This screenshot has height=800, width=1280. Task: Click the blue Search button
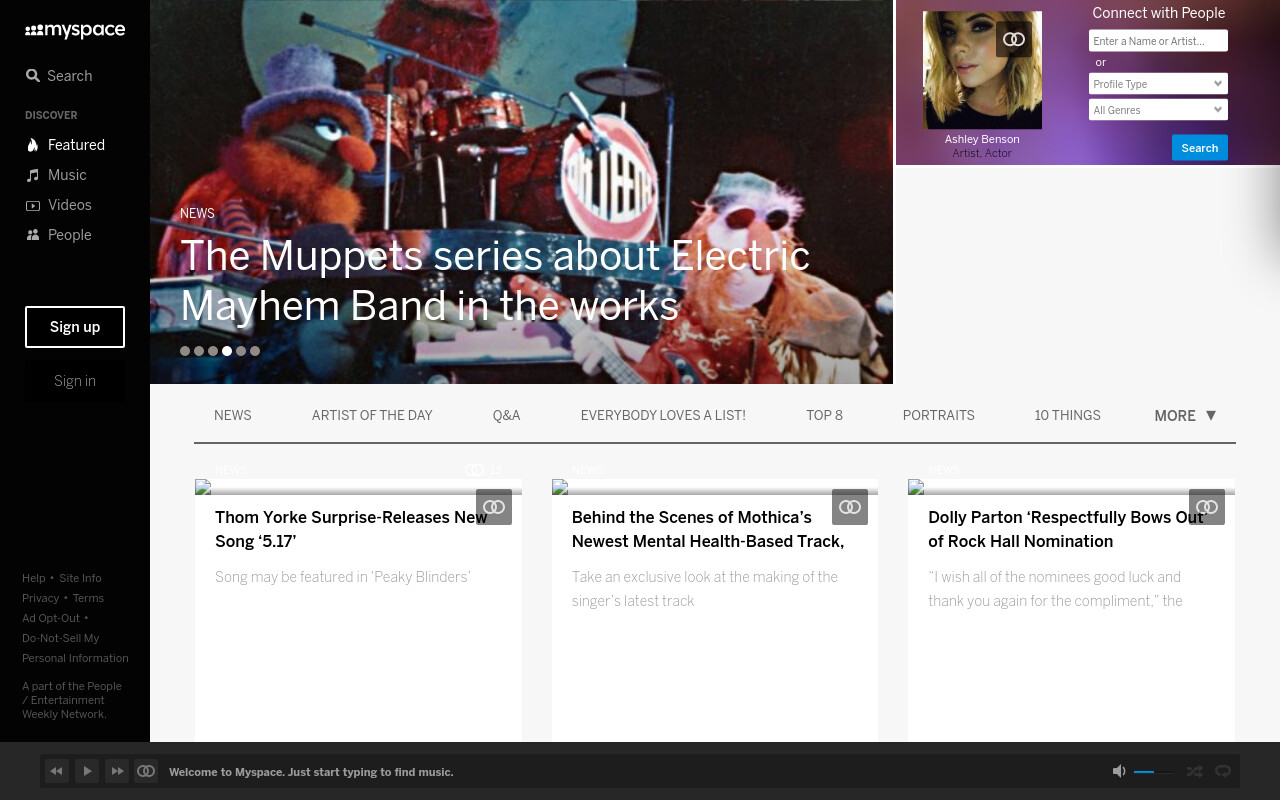(1200, 148)
